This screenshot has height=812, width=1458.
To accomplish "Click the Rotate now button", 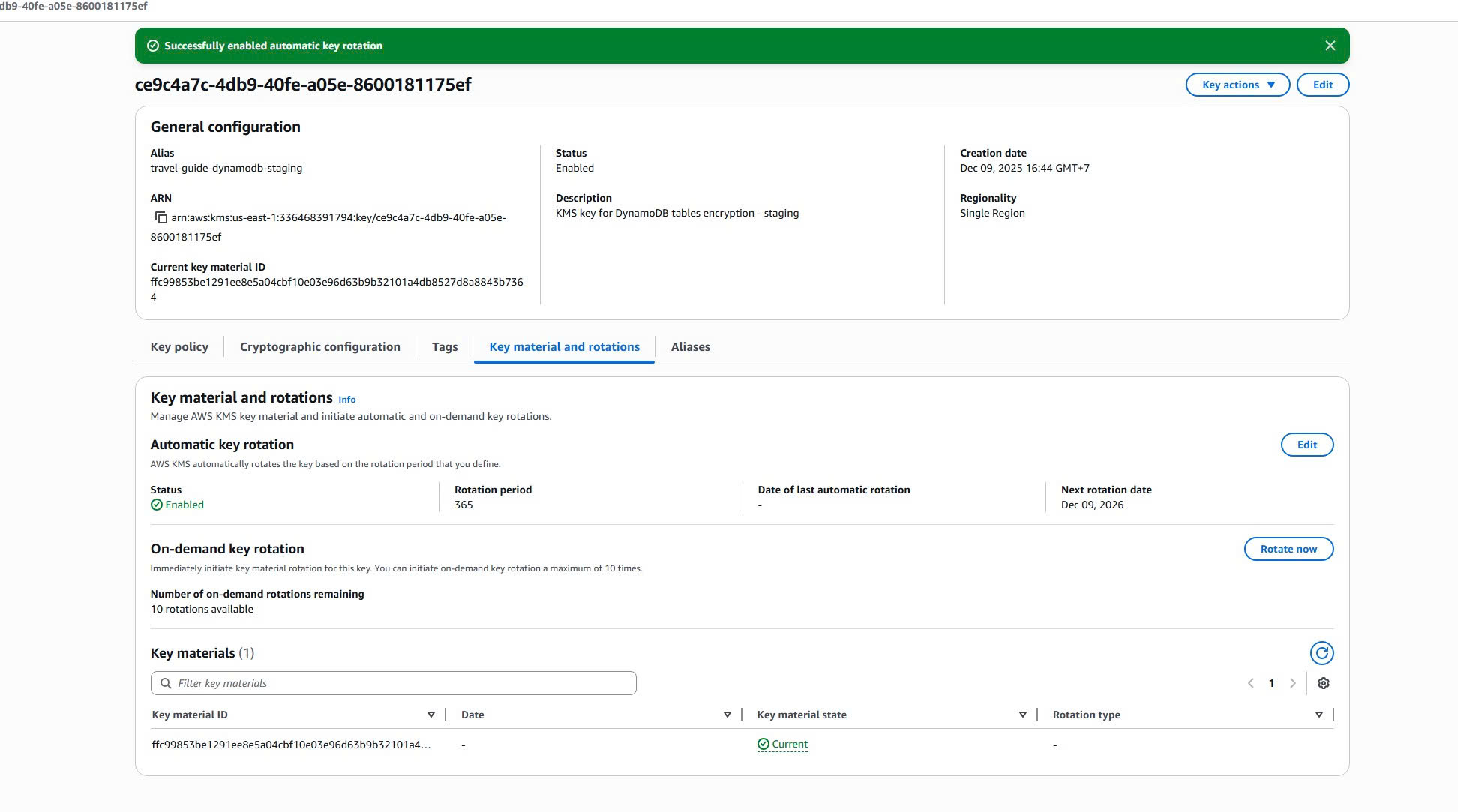I will (1288, 549).
